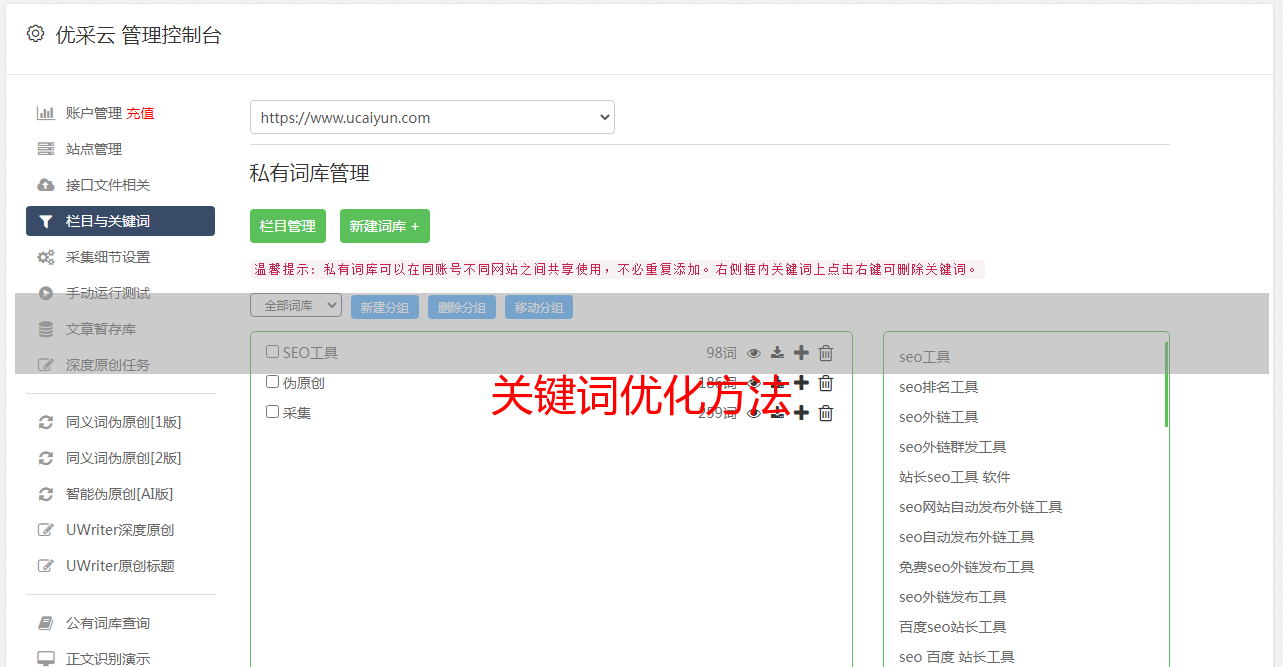
Task: Select keyword 'seo外链发布工具'
Action: tap(953, 597)
